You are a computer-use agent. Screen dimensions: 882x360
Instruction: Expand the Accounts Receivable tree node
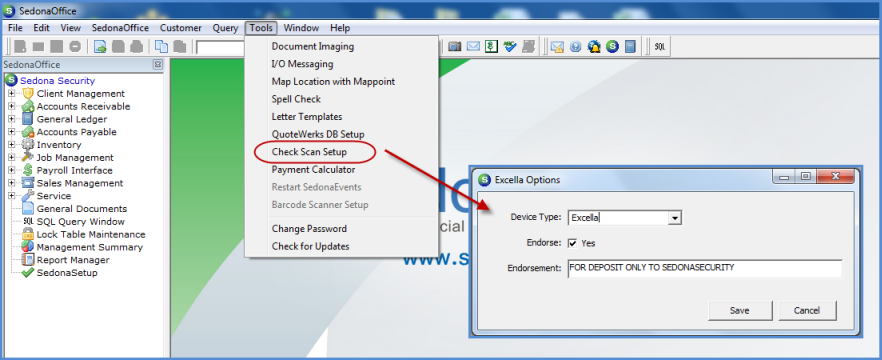point(11,106)
